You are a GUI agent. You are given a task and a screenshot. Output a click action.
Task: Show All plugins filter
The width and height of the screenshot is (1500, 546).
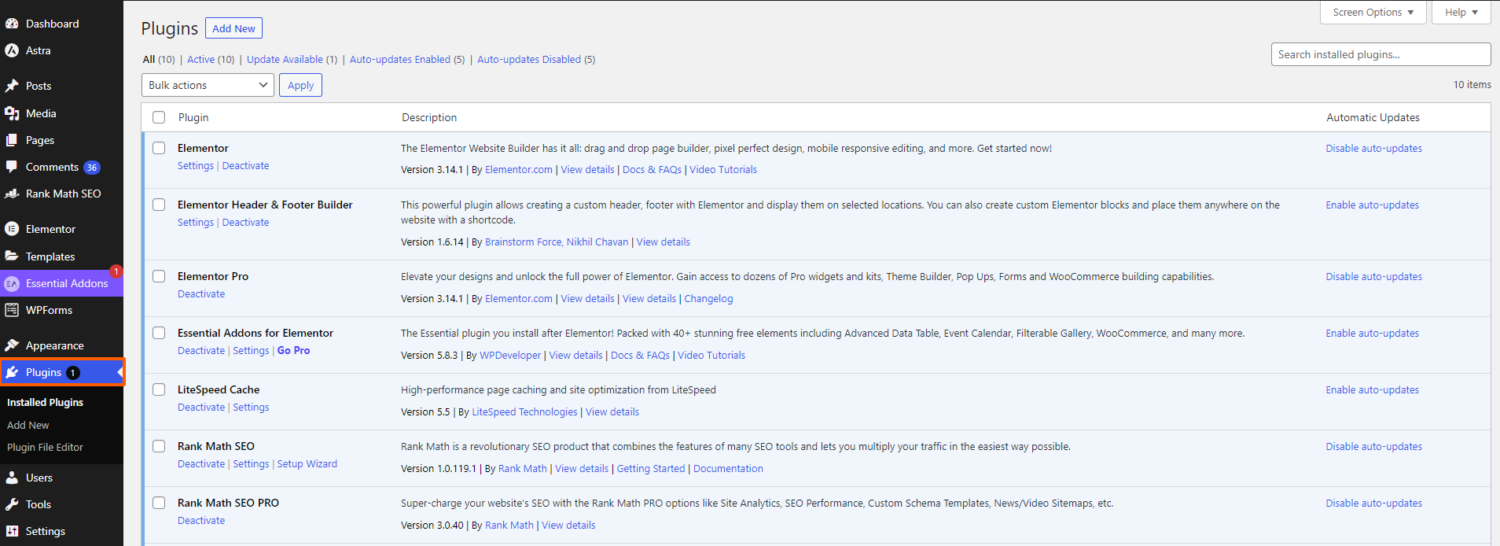[x=149, y=59]
